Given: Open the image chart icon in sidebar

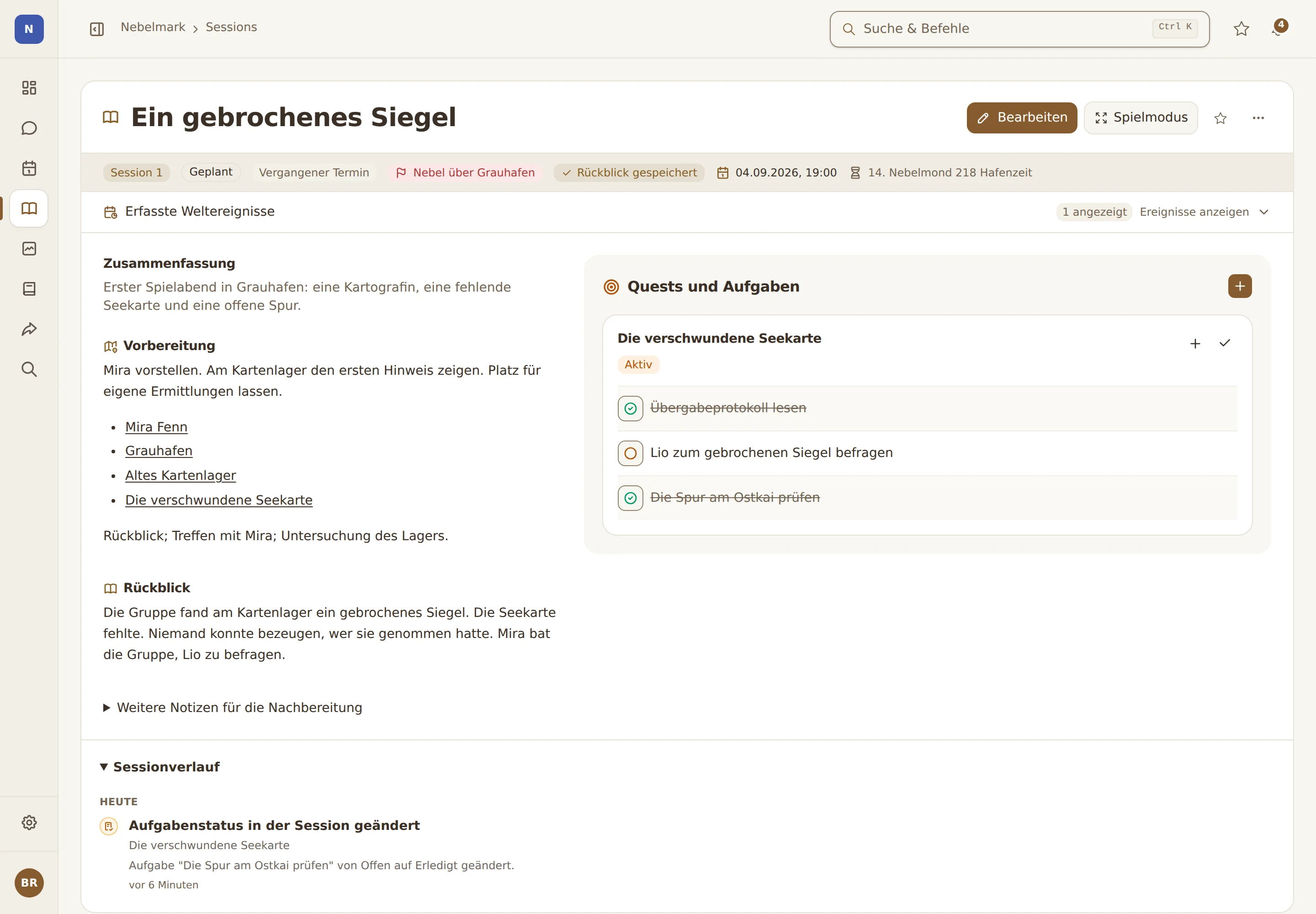Looking at the screenshot, I should click(x=29, y=249).
